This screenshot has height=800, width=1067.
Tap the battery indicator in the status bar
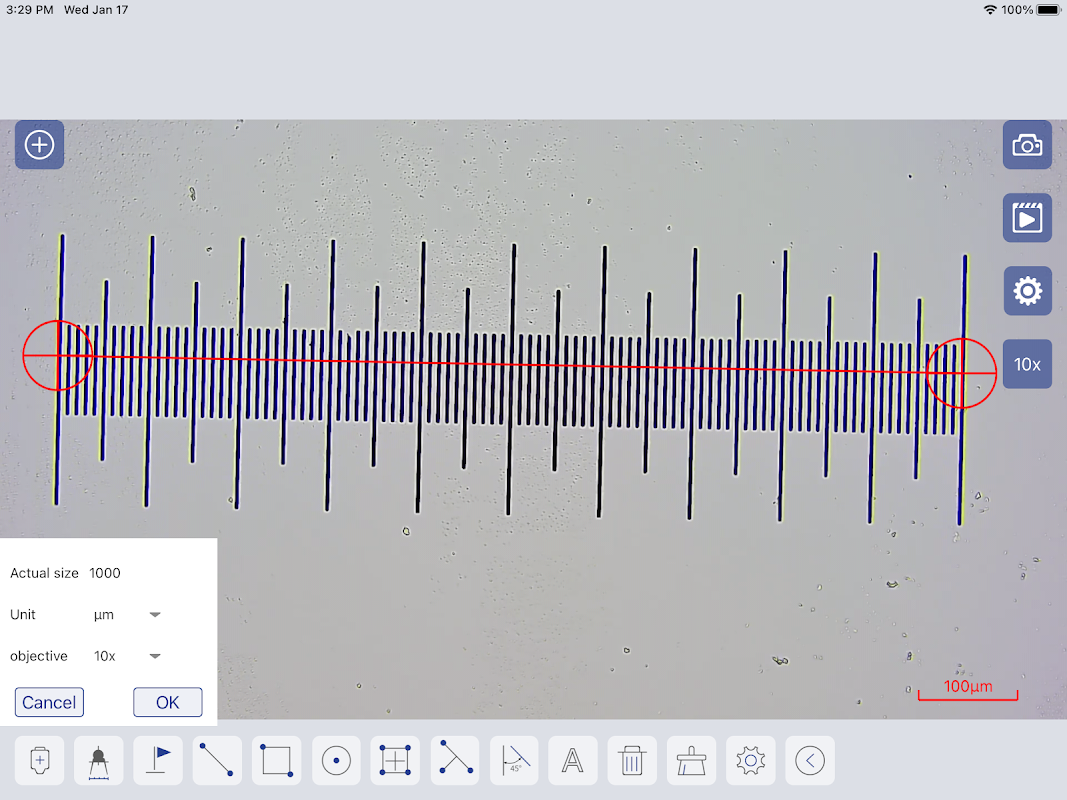coord(1049,10)
